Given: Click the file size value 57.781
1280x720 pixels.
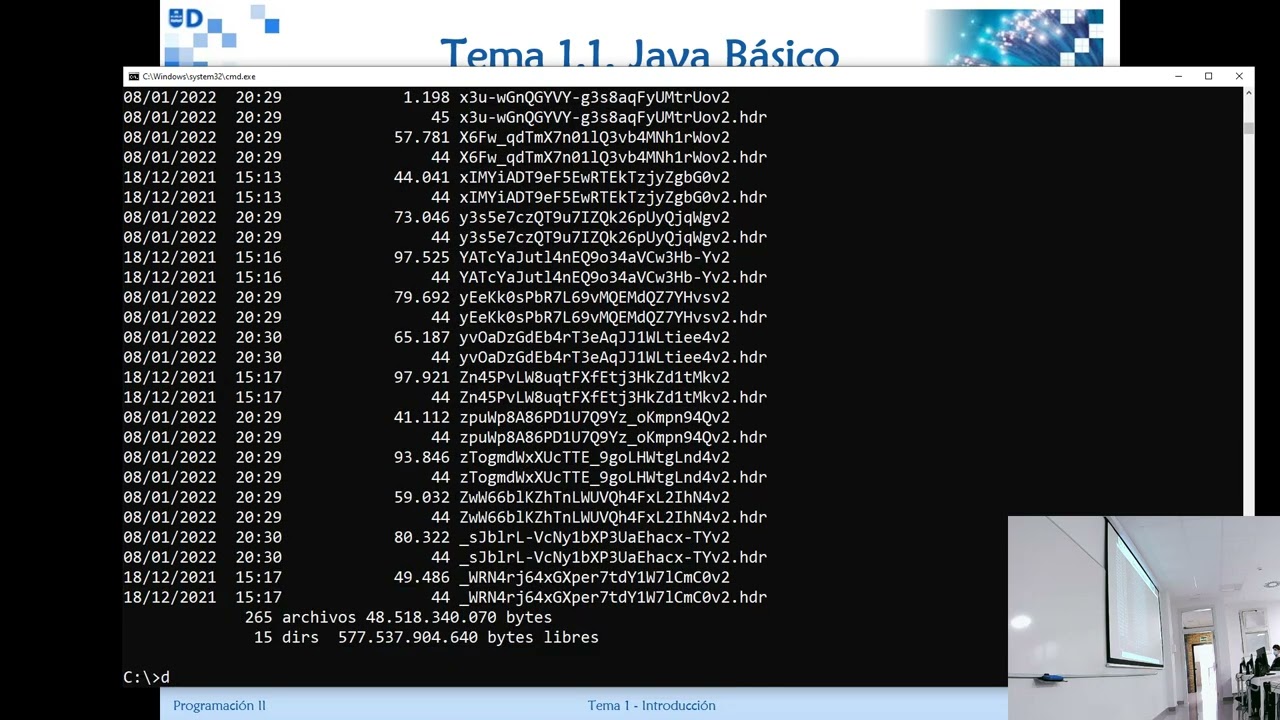Looking at the screenshot, I should [x=422, y=137].
